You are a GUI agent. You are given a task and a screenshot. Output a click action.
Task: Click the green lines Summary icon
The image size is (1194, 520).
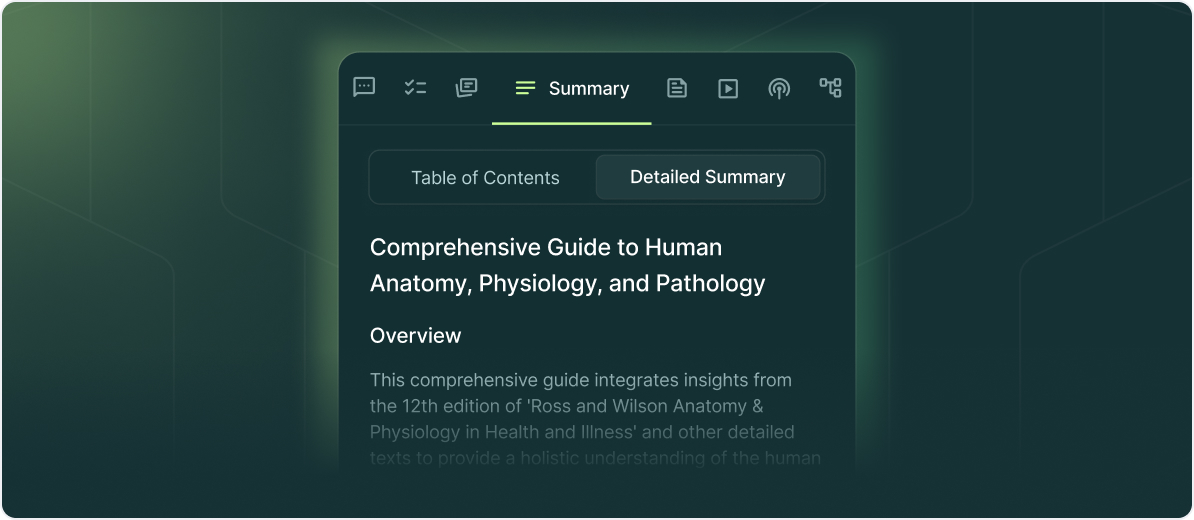click(525, 88)
